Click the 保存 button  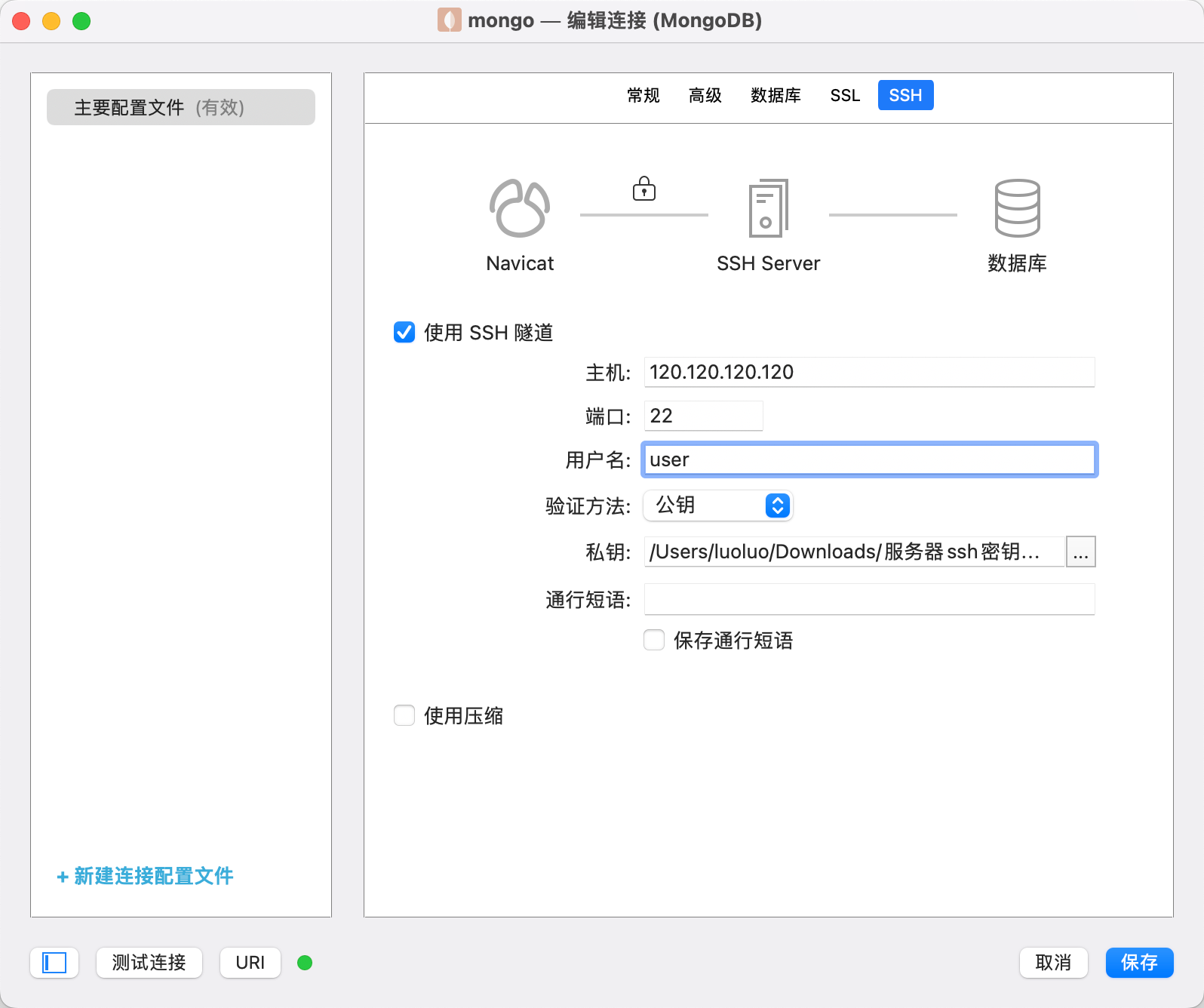[x=1139, y=963]
